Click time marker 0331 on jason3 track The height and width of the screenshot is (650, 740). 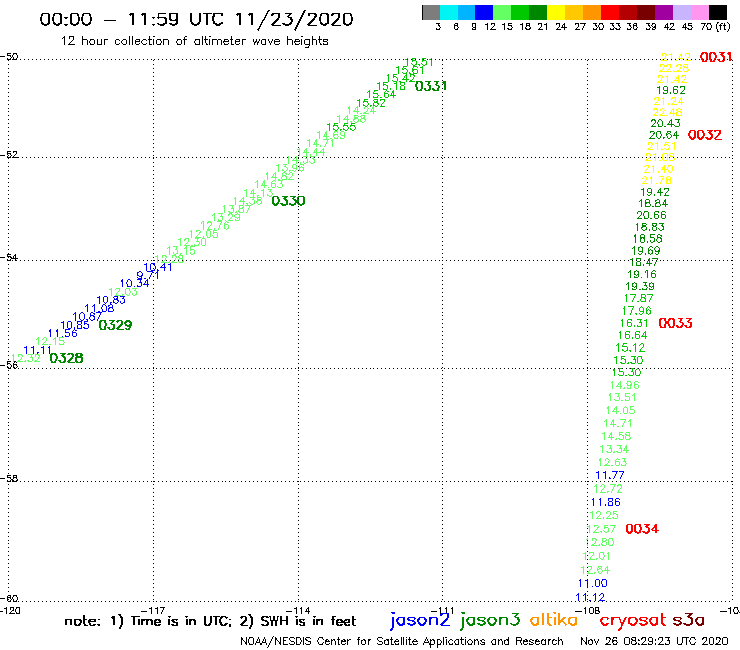click(x=430, y=86)
